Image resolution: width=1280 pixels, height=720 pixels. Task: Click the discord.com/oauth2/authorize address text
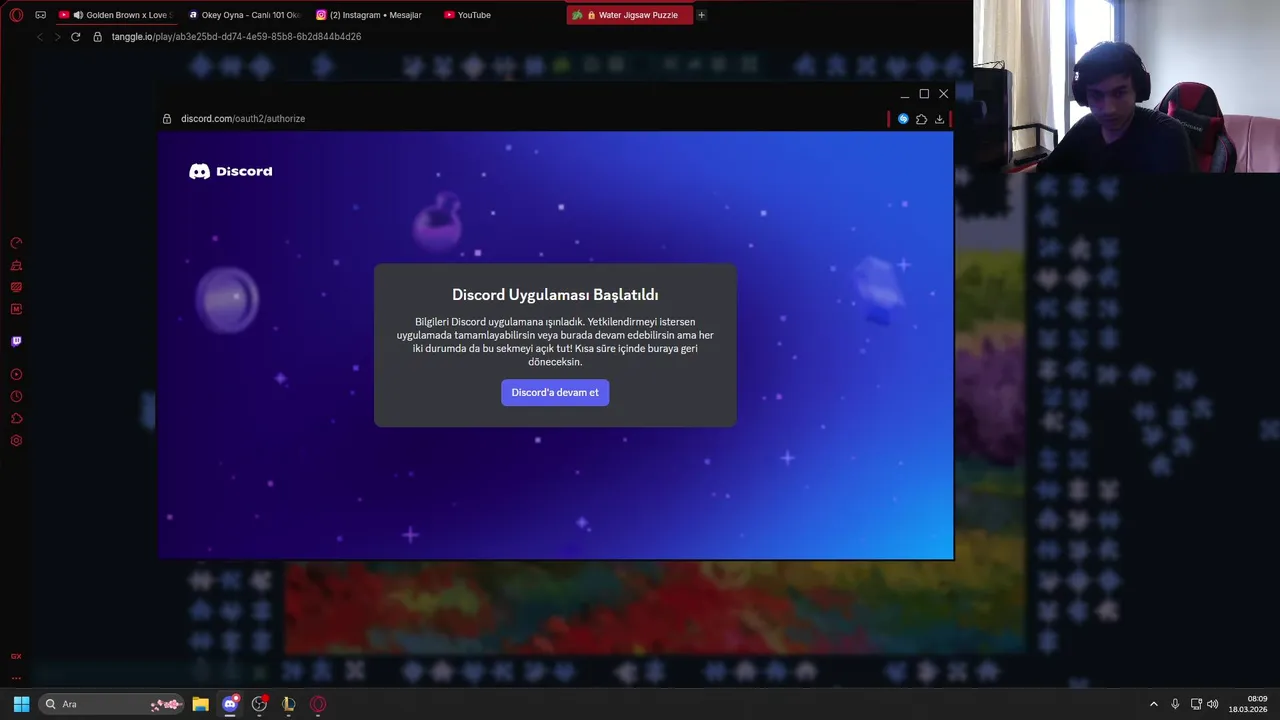tap(243, 119)
